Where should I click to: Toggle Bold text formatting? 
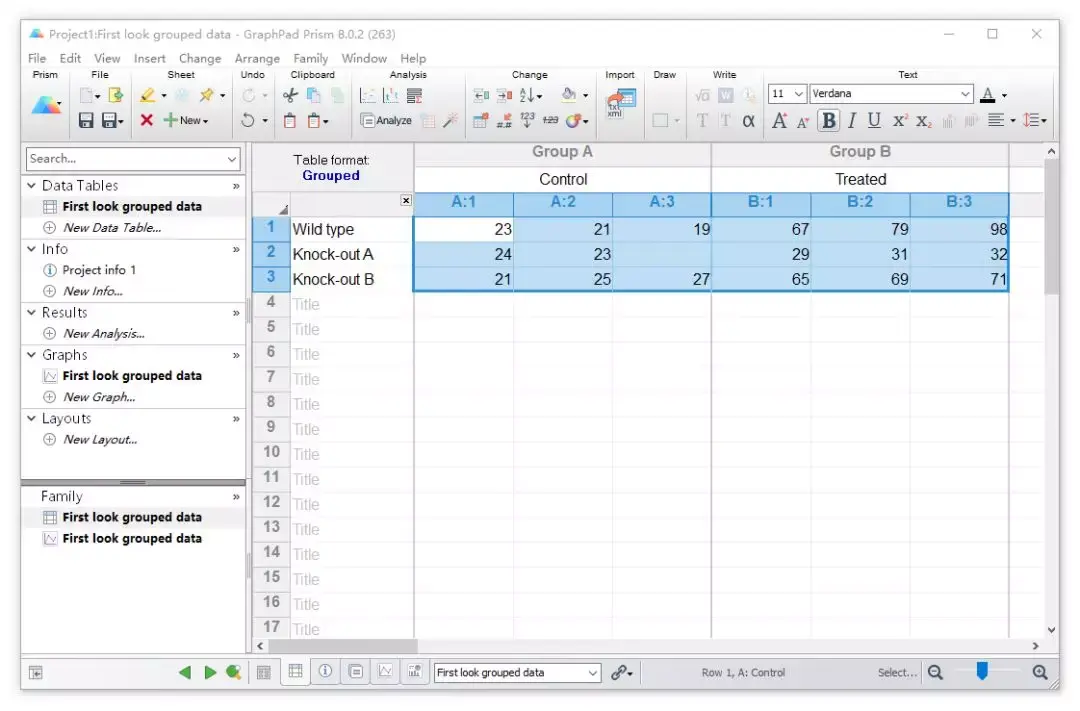coord(829,121)
